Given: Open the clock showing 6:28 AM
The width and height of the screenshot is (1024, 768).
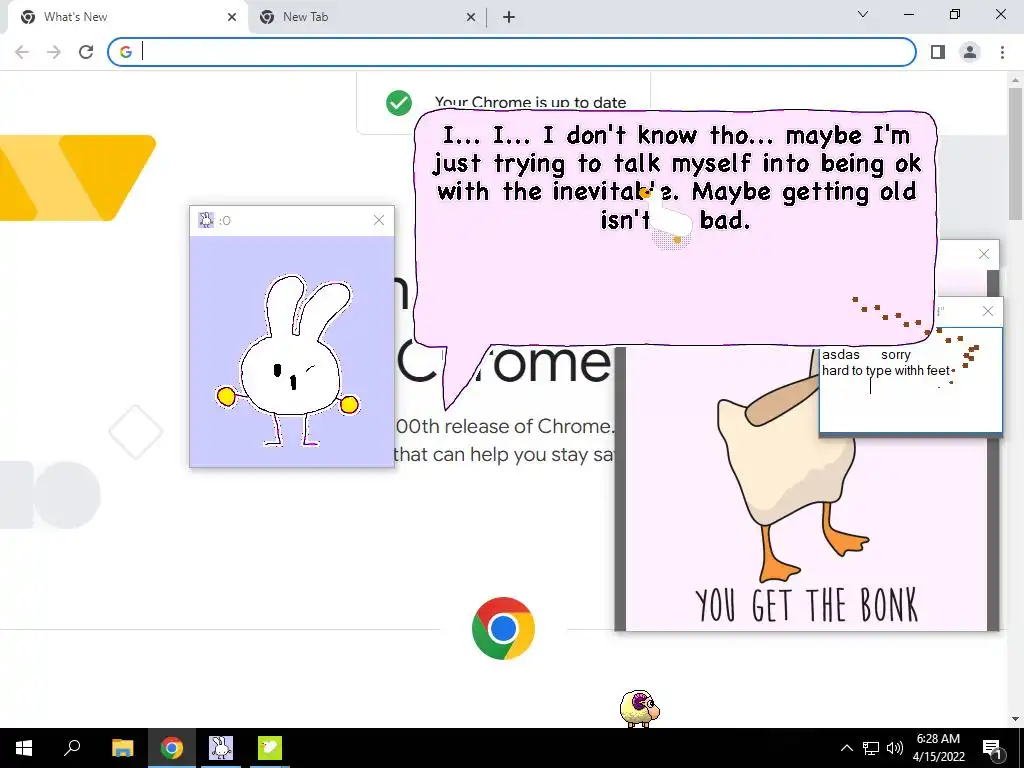Looking at the screenshot, I should [938, 748].
